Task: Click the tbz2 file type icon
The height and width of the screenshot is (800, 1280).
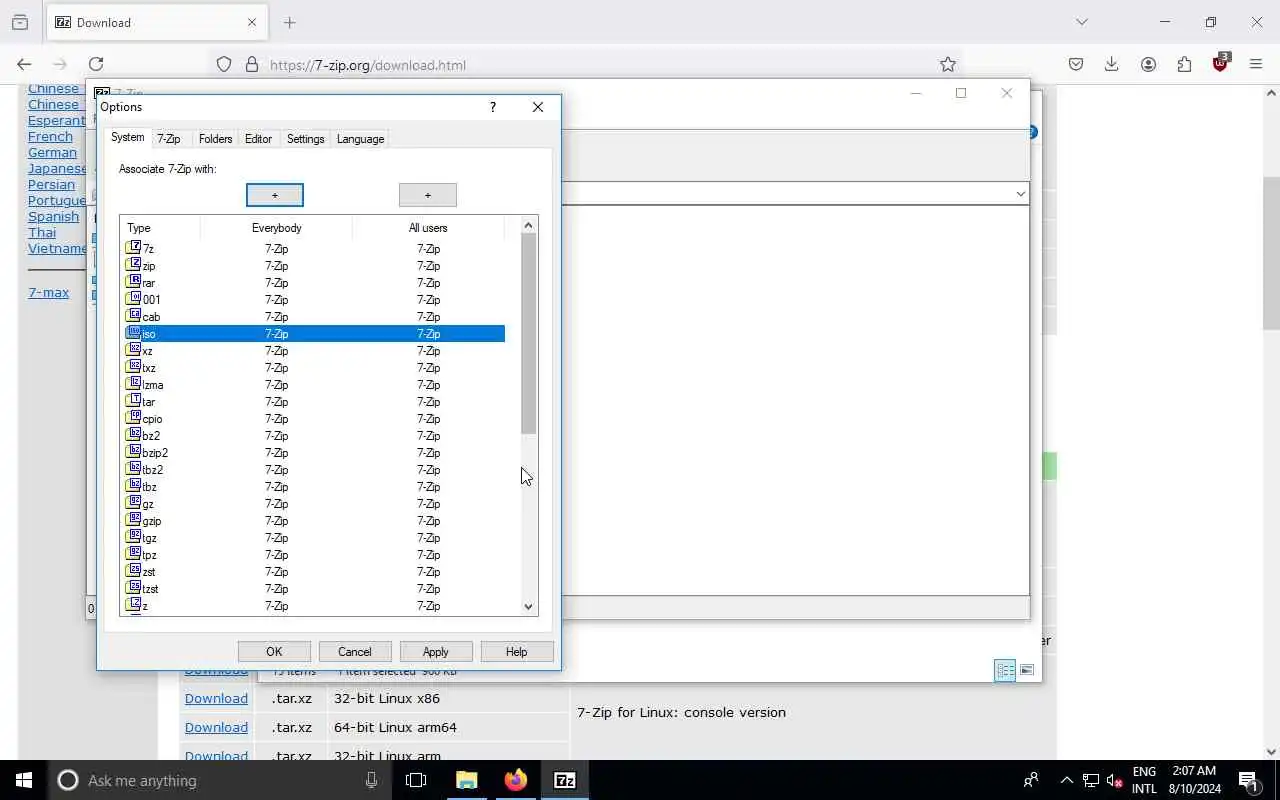Action: point(134,469)
